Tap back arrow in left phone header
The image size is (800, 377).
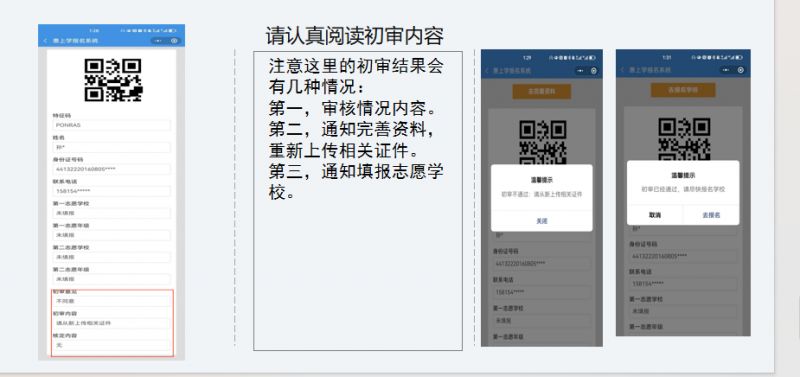45,40
